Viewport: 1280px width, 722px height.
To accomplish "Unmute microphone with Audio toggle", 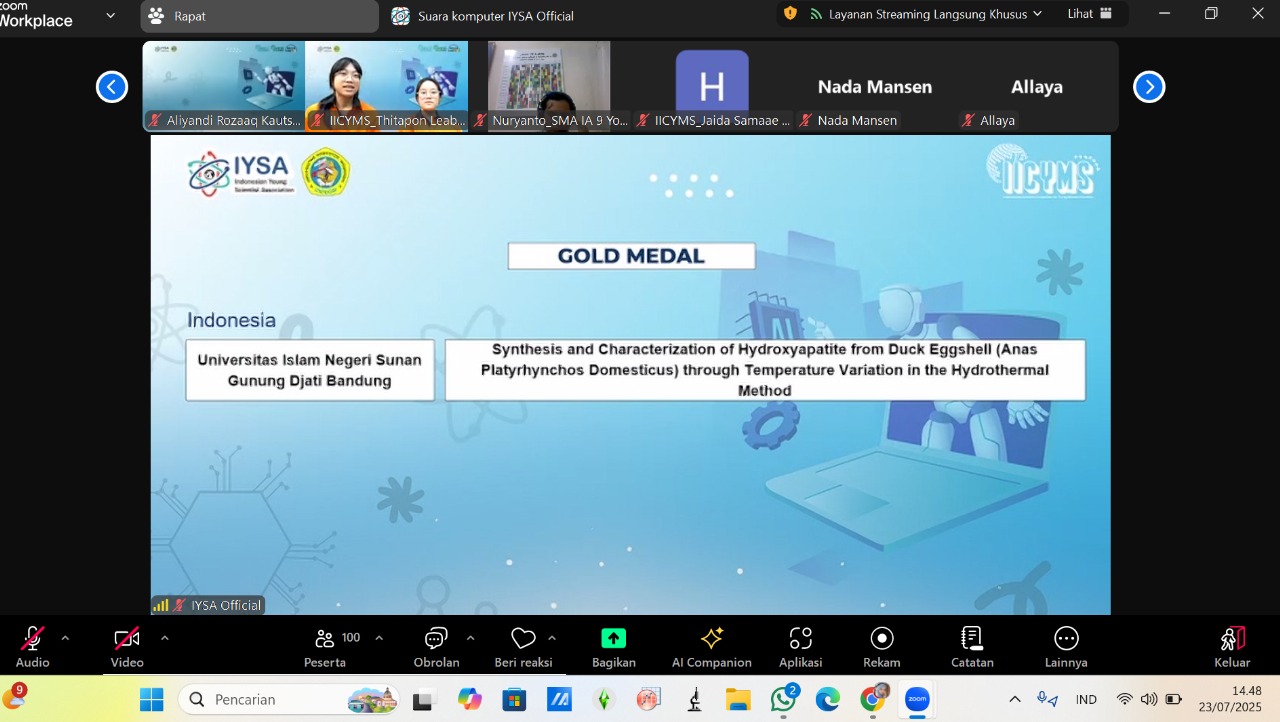I will (32, 640).
